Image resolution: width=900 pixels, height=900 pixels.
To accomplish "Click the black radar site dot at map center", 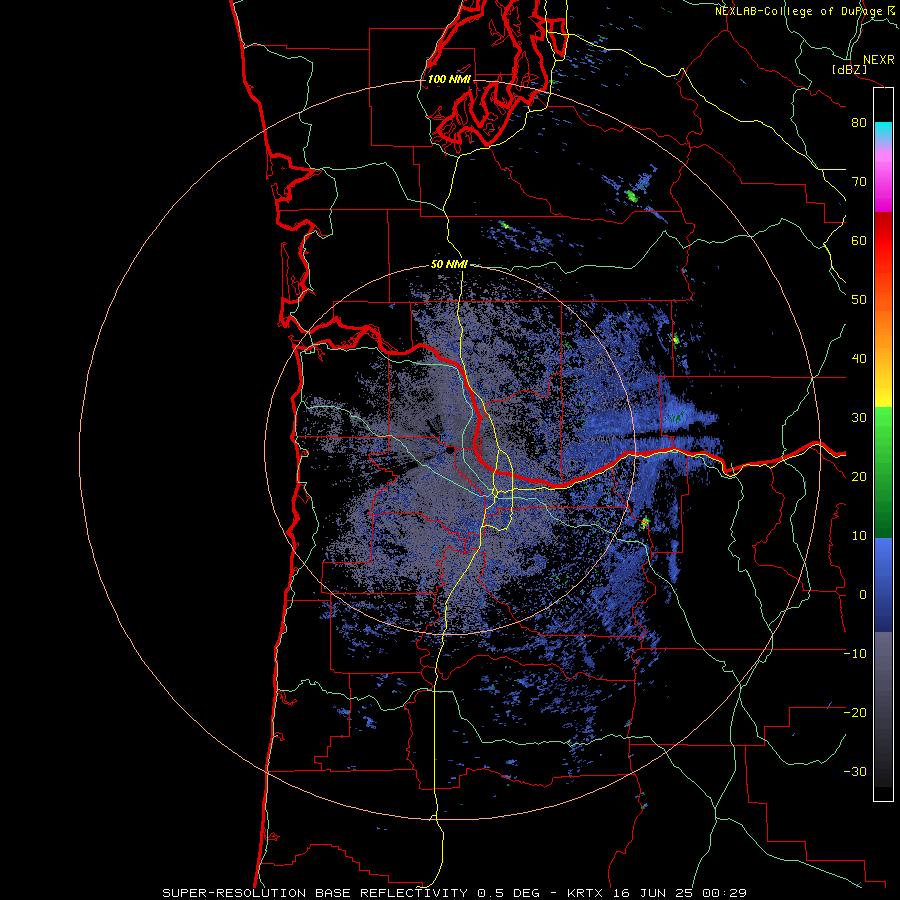I will 448,451.
